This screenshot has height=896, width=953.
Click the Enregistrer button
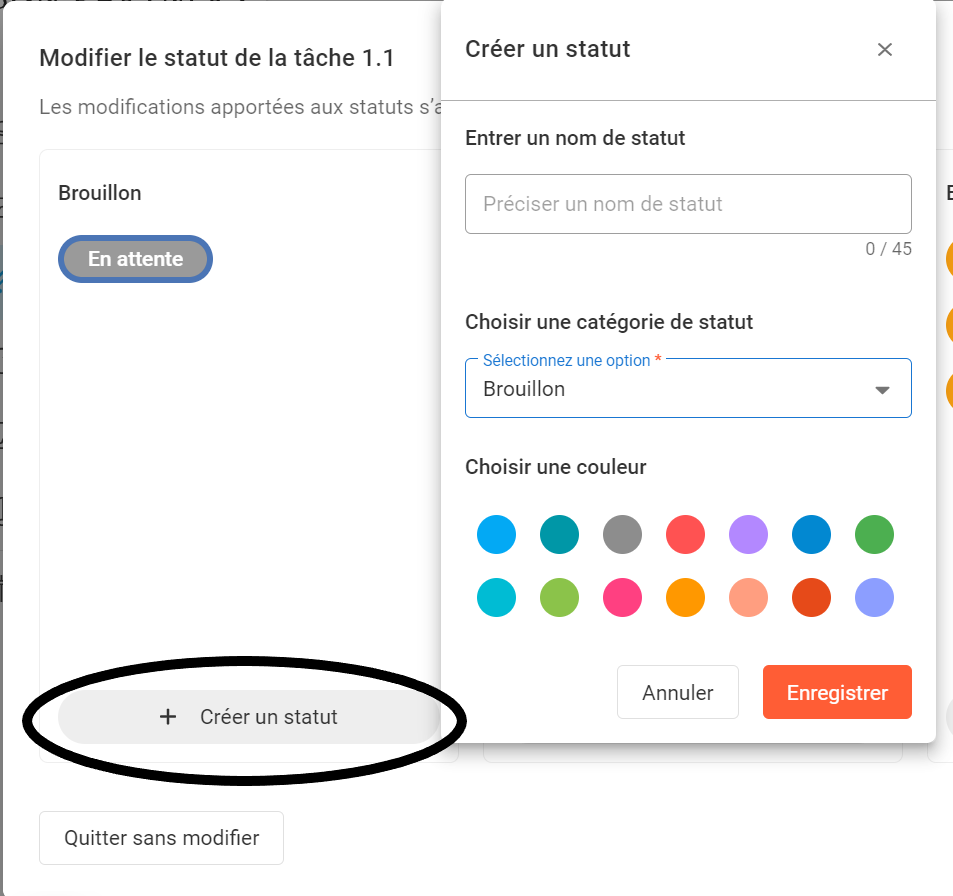coord(837,692)
